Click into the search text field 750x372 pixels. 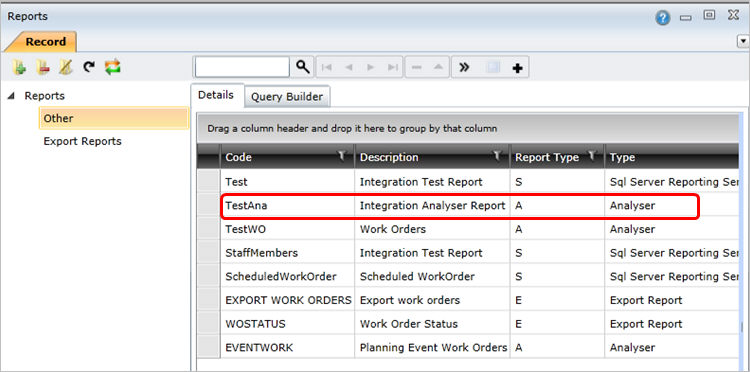coord(242,67)
